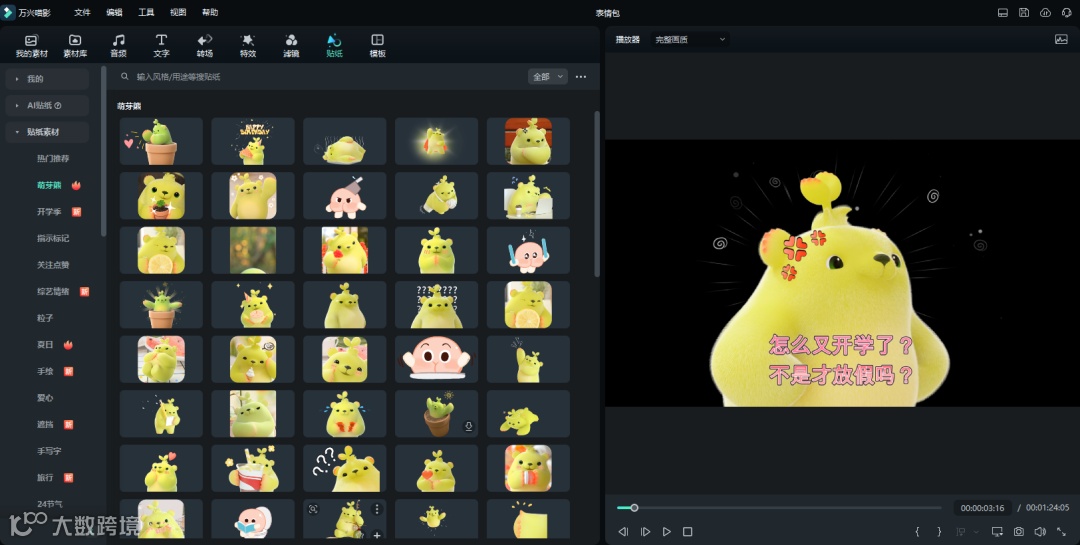1080x545 pixels.
Task: Select the 遮挡 category
Action: pyautogui.click(x=45, y=424)
